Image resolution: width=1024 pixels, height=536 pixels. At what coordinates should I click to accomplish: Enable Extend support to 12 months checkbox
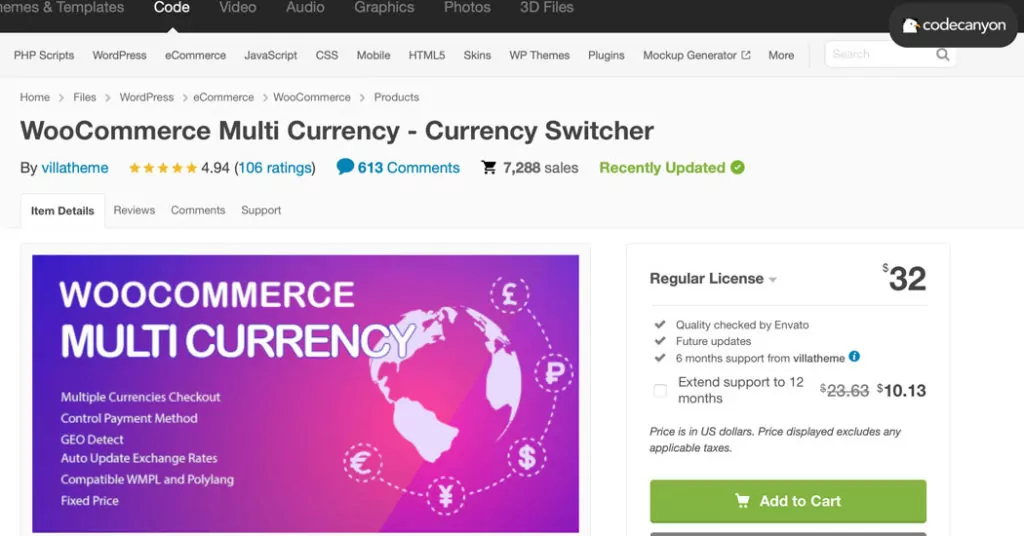click(660, 390)
